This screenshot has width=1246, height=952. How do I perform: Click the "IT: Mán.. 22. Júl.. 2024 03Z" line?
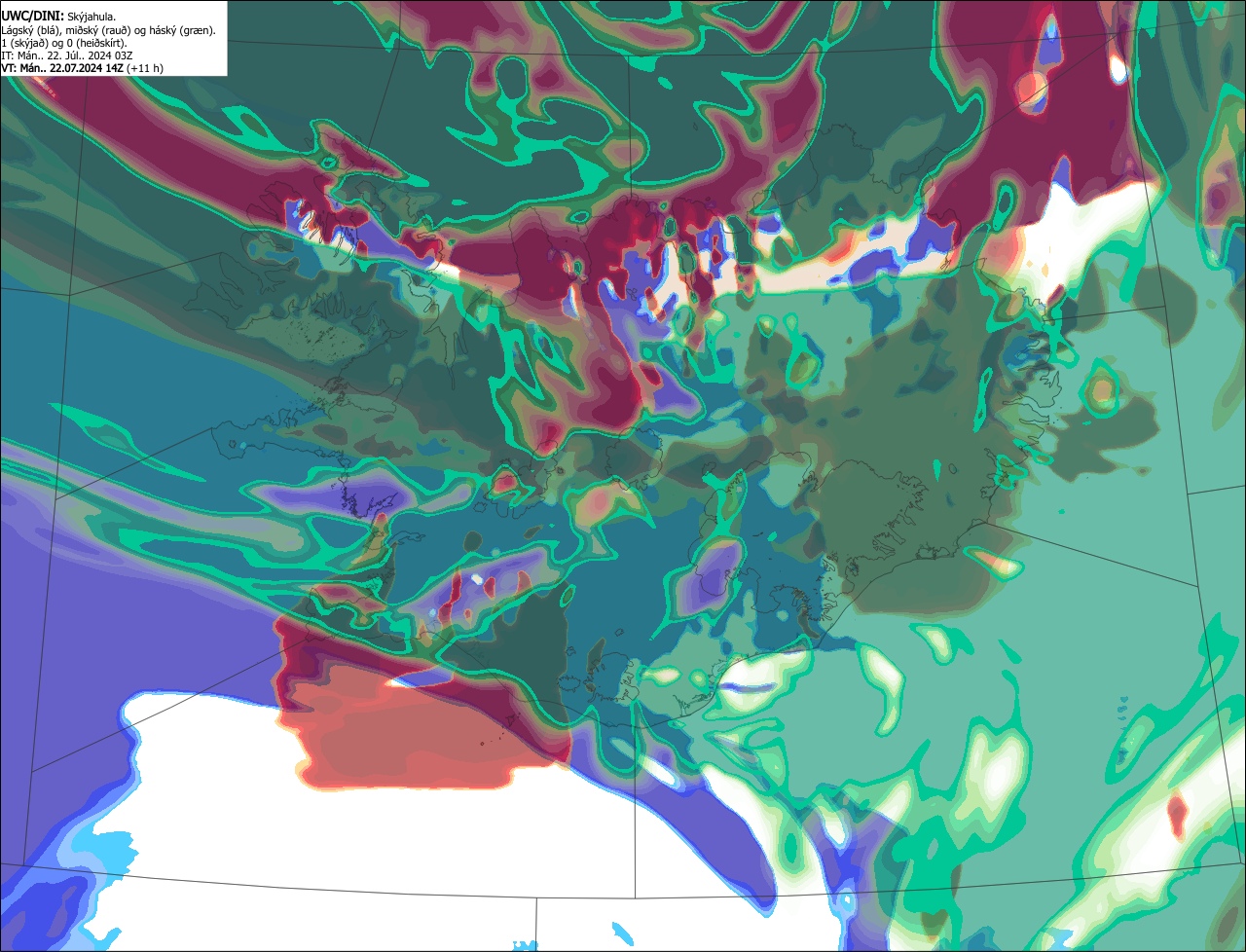click(x=66, y=56)
